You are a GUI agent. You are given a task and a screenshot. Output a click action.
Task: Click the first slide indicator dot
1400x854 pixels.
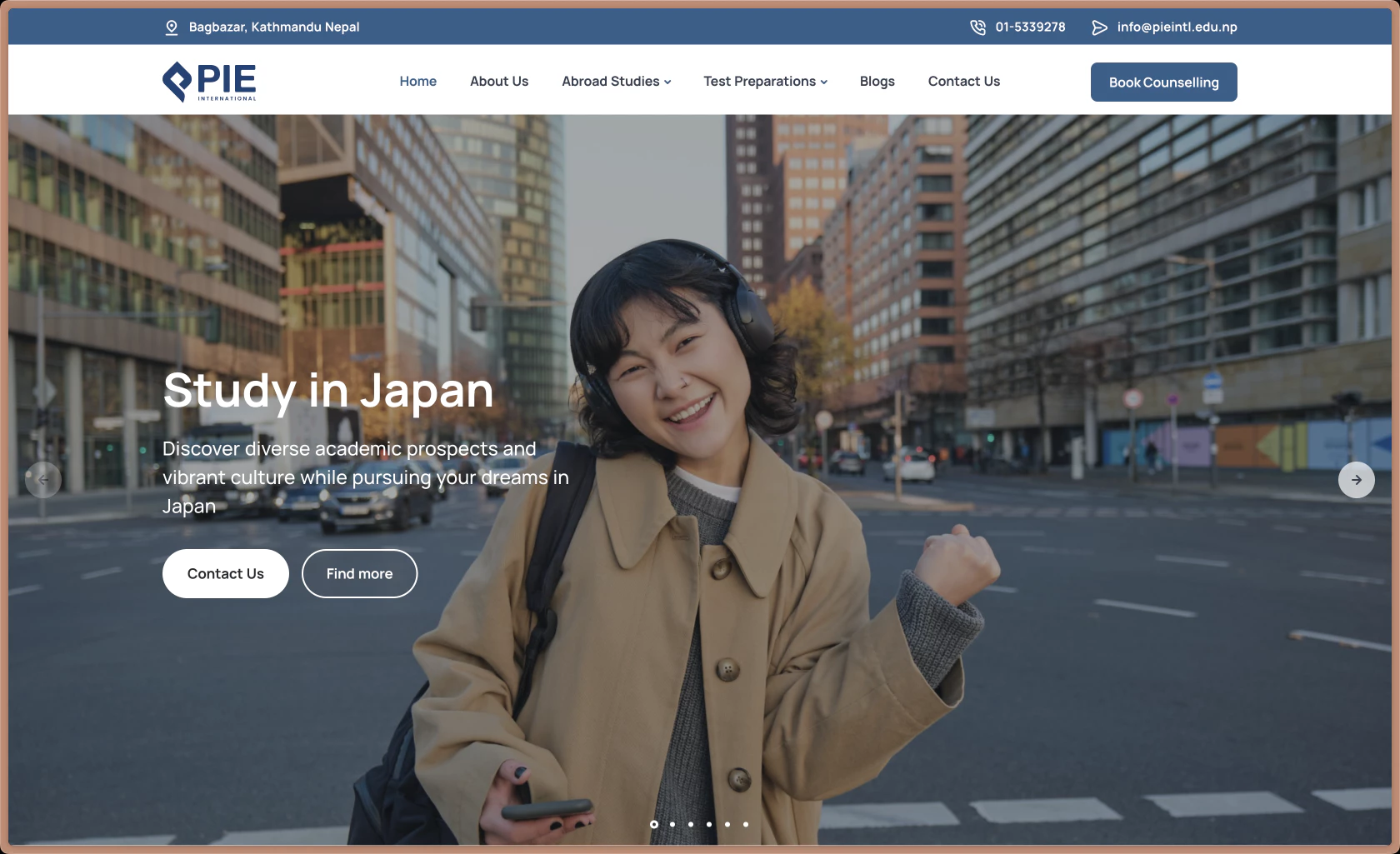(653, 824)
